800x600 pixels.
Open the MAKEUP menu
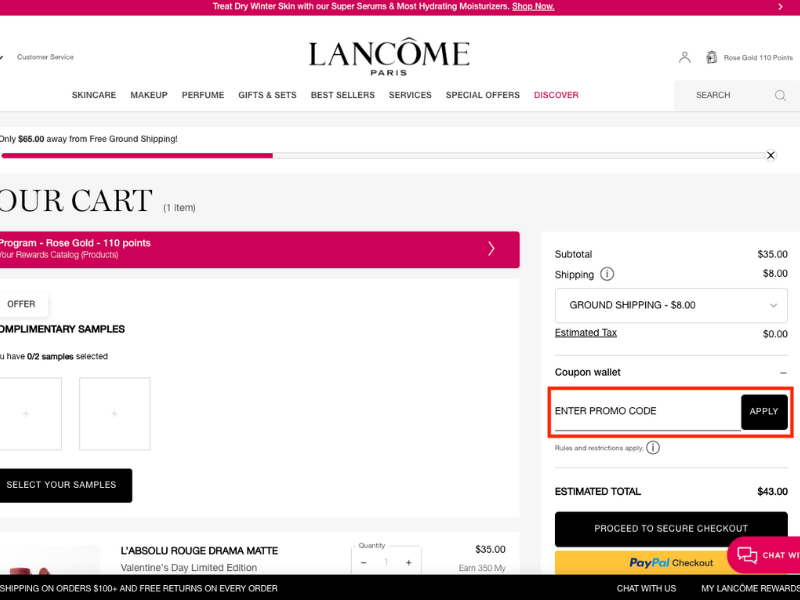click(x=148, y=95)
